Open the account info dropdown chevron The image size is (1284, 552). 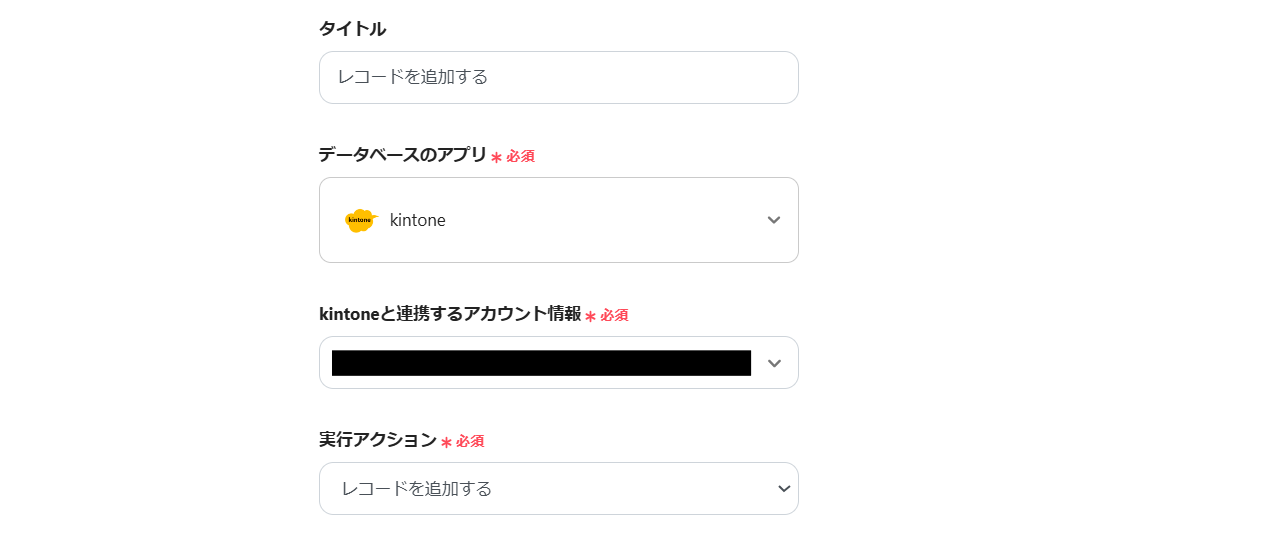tap(773, 363)
